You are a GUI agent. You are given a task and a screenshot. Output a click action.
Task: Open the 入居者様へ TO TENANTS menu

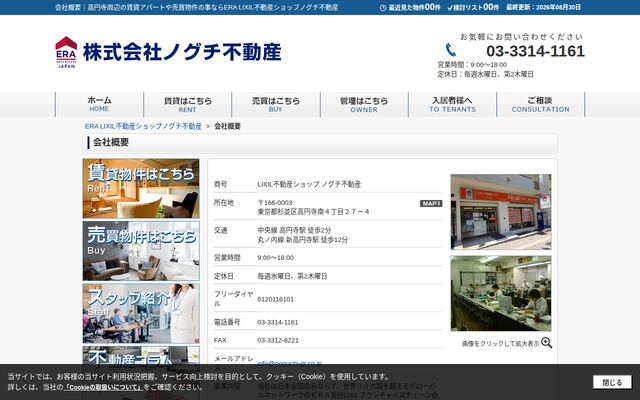[452, 104]
